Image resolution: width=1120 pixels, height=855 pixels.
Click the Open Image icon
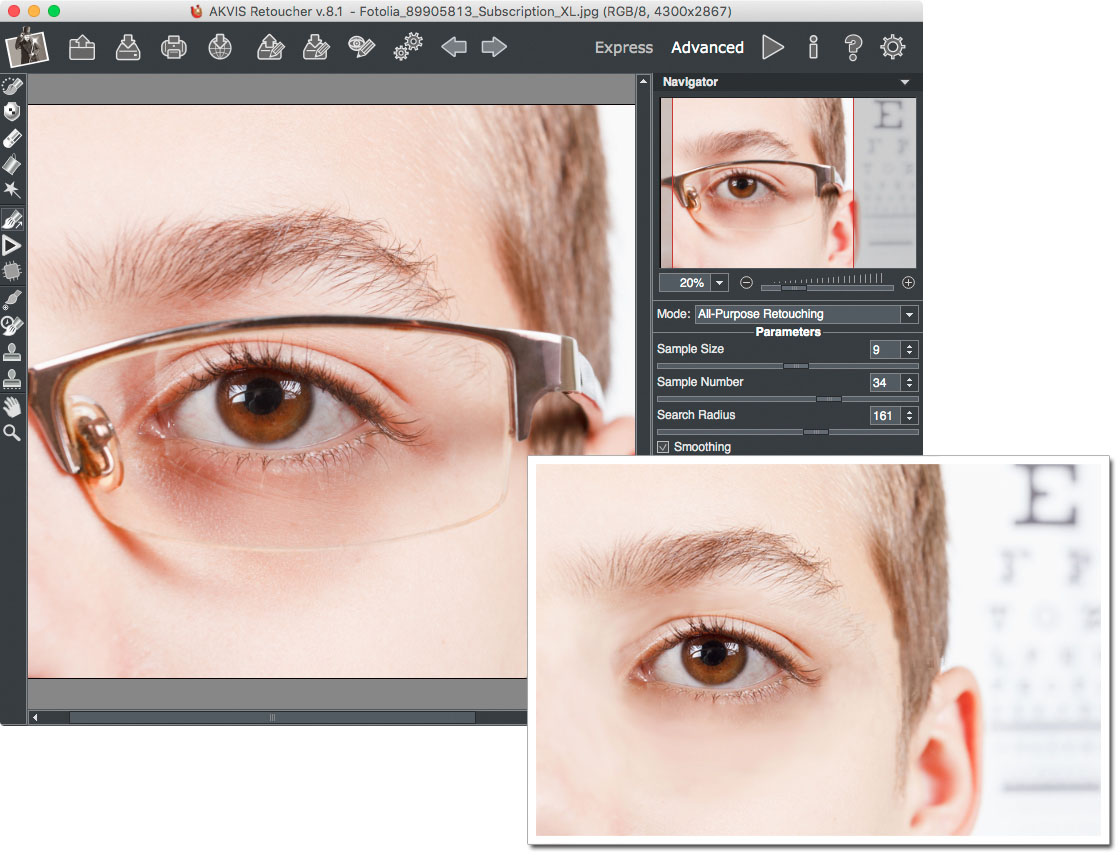pos(82,47)
